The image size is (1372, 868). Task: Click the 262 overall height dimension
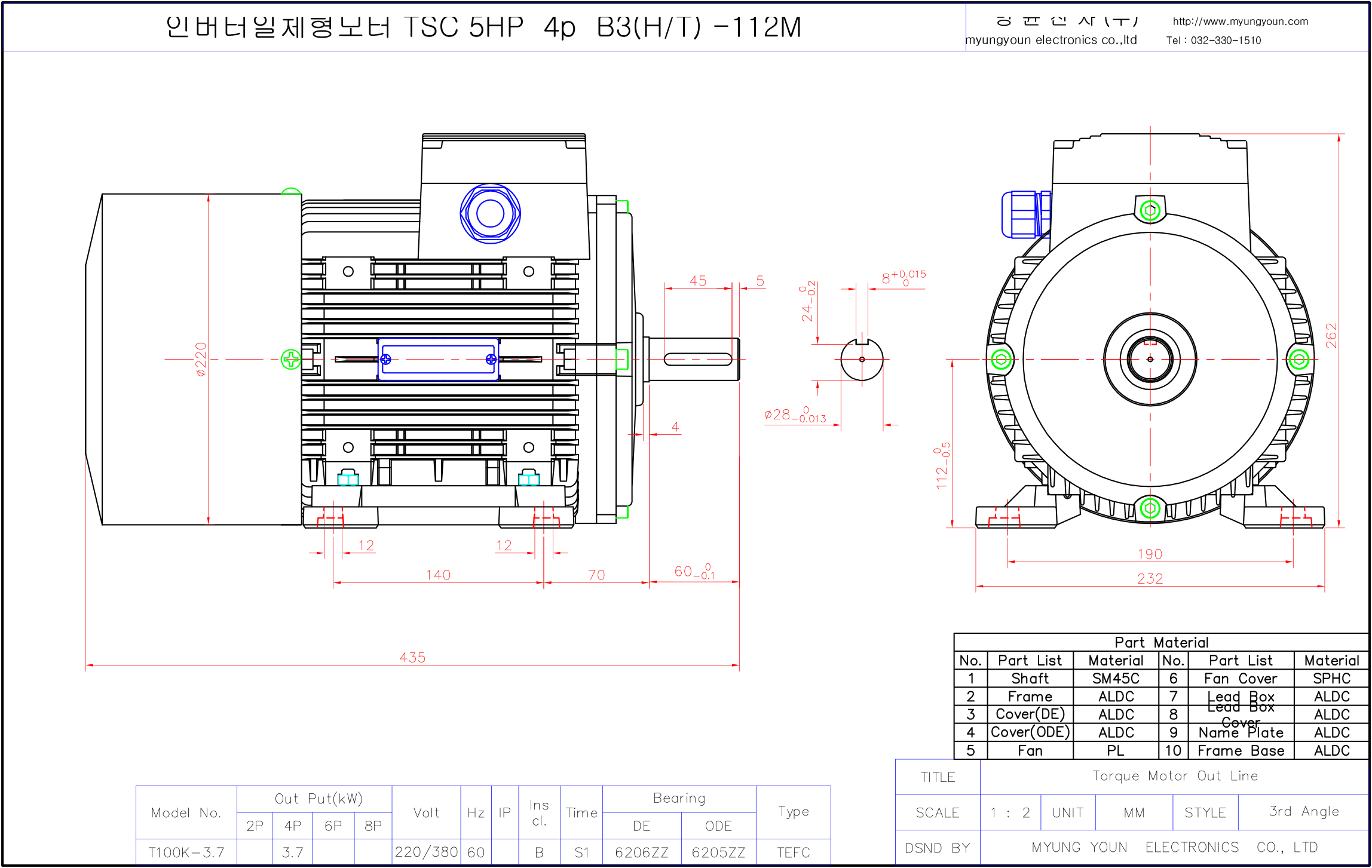click(1331, 335)
